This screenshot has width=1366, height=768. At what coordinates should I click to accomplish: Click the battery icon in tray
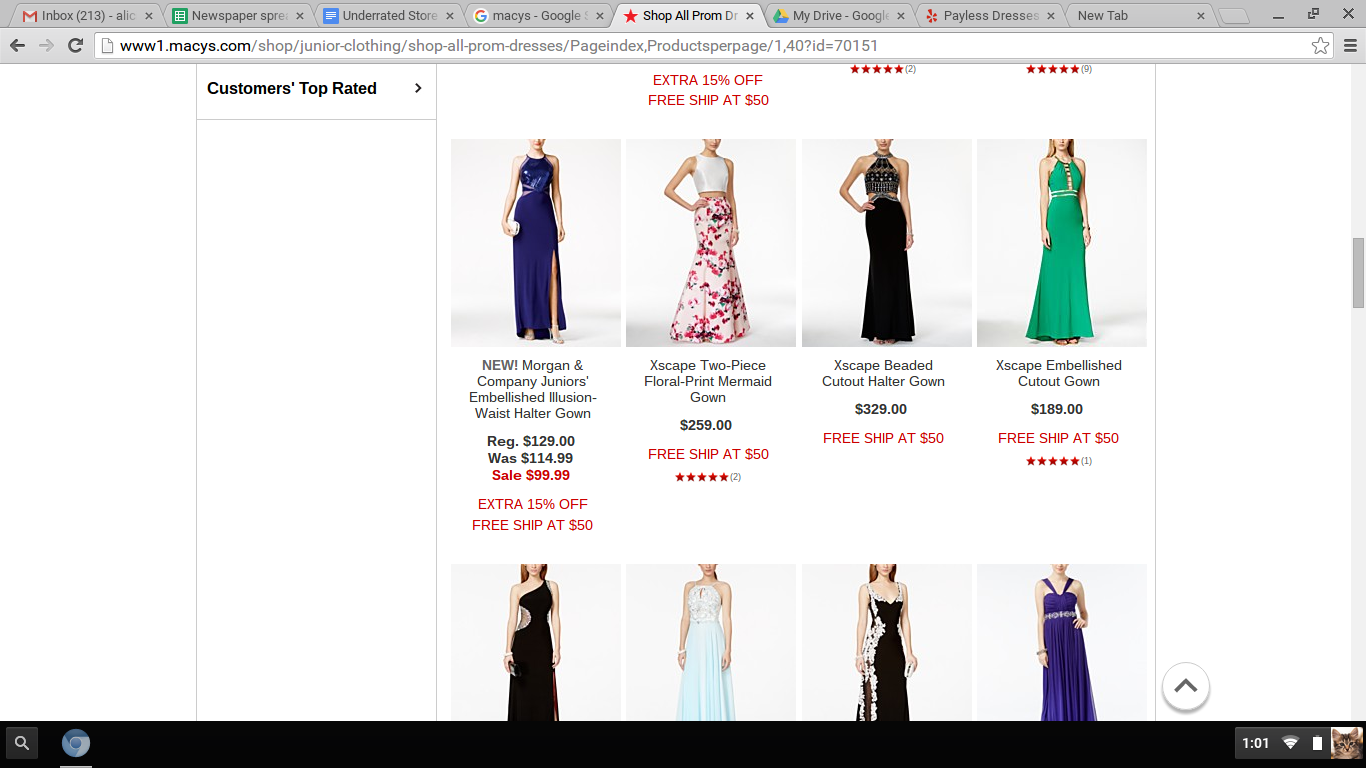pyautogui.click(x=1317, y=743)
